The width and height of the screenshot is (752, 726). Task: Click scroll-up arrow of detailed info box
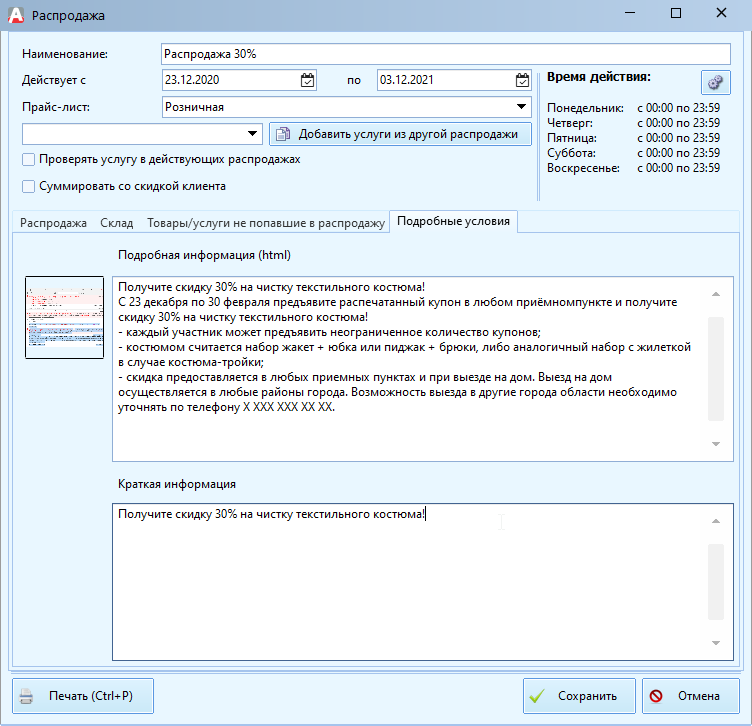716,294
